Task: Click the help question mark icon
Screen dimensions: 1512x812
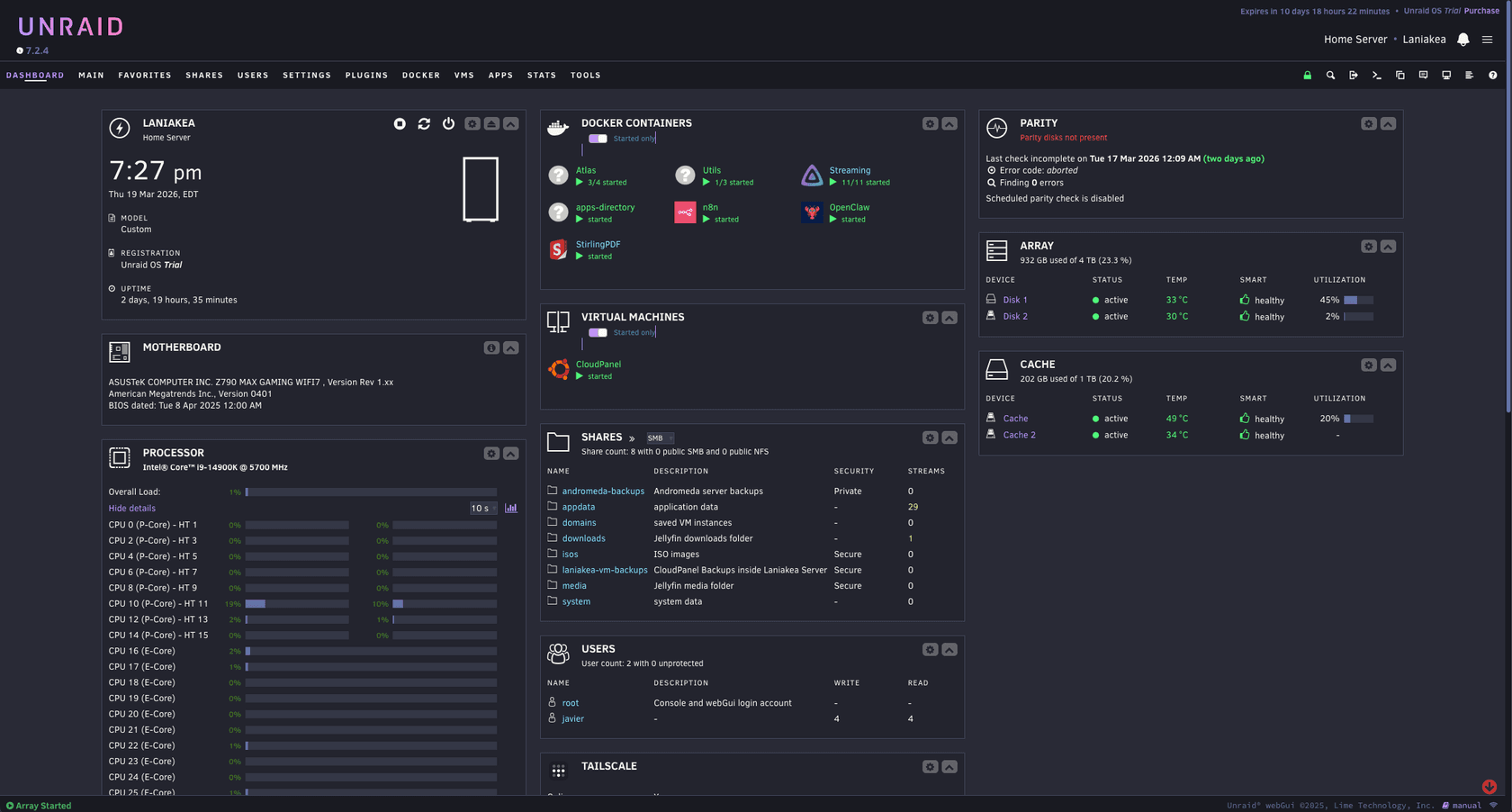Action: pos(1493,76)
